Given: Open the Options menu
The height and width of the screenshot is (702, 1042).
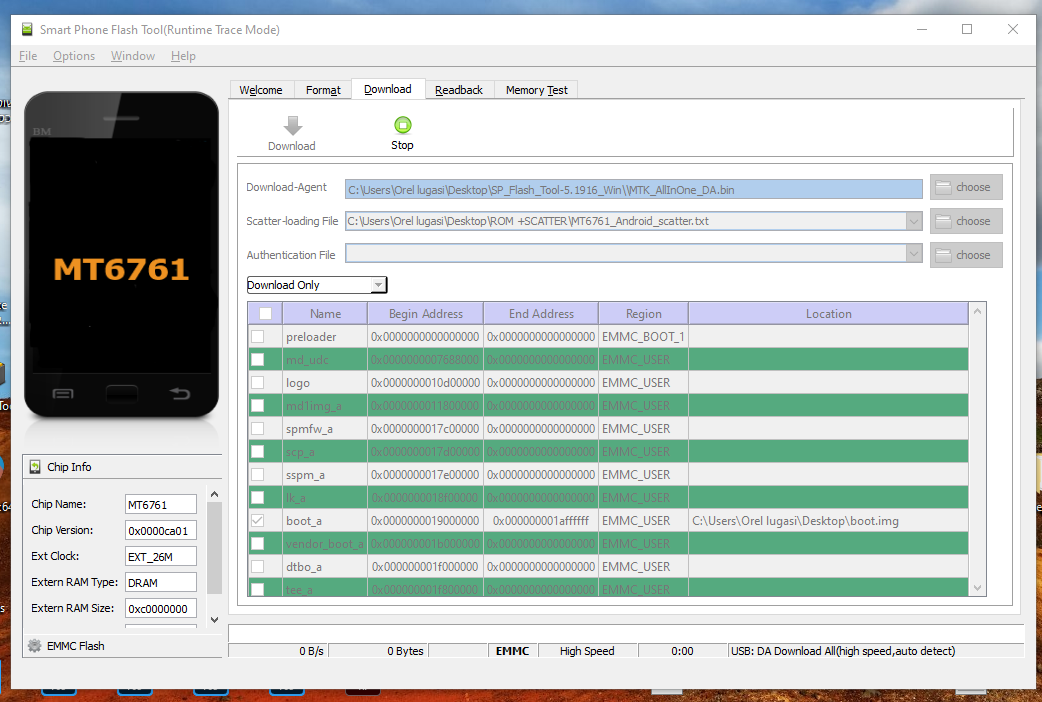Looking at the screenshot, I should click(74, 56).
